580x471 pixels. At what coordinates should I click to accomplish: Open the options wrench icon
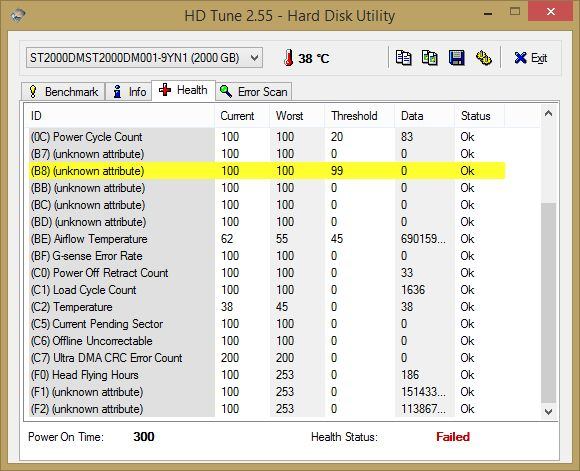pyautogui.click(x=483, y=58)
